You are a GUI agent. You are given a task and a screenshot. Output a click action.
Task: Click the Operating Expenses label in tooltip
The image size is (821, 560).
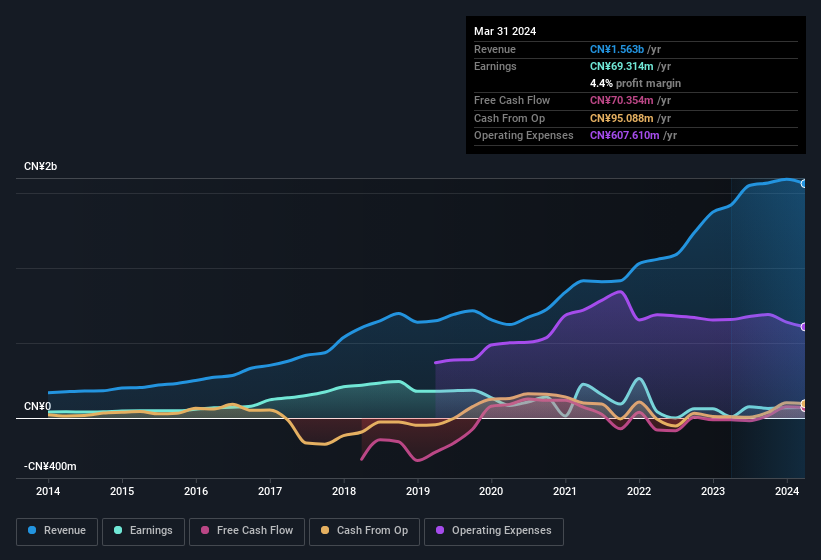524,136
